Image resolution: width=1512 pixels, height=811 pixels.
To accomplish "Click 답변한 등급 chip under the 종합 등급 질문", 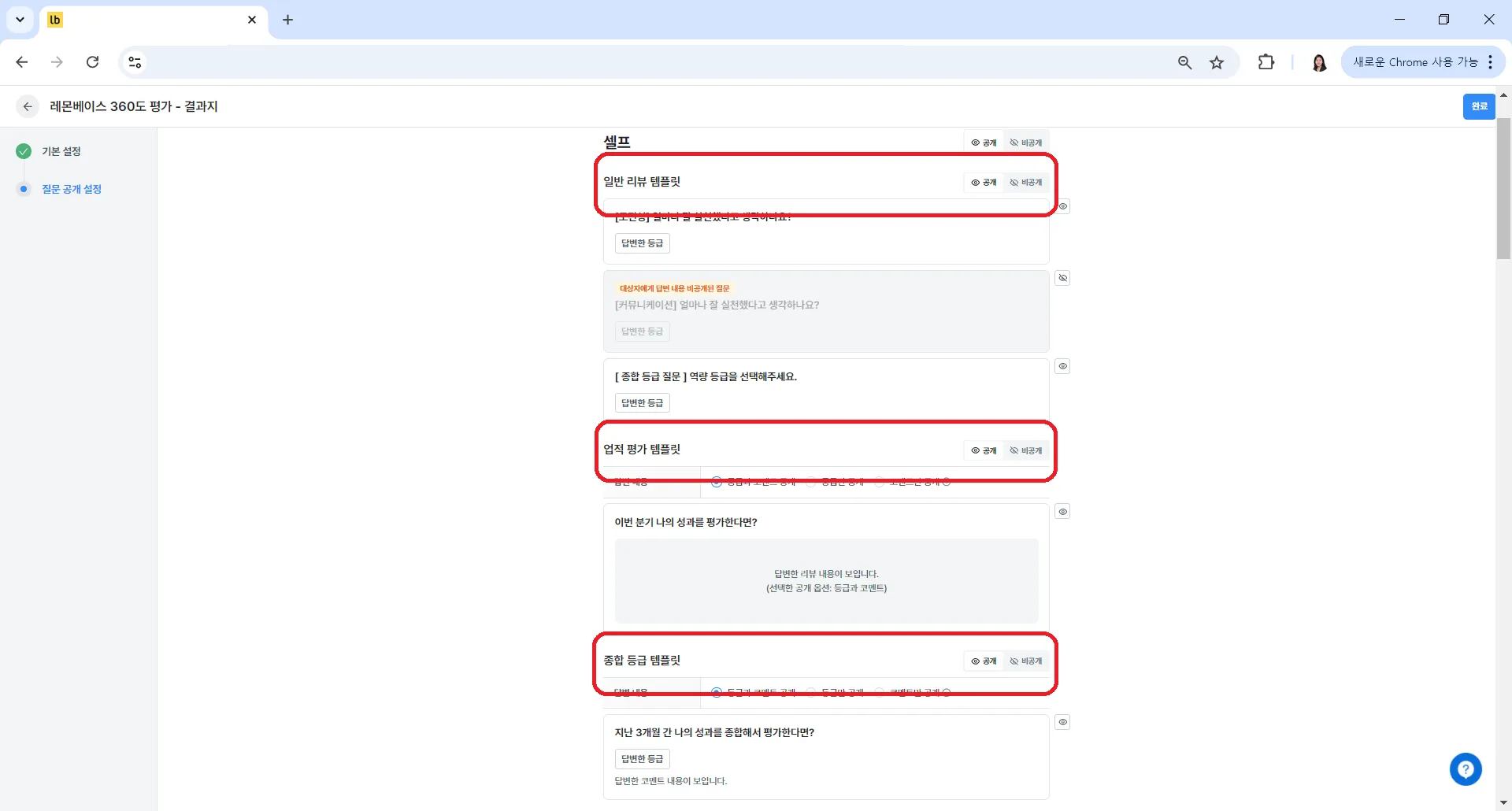I will point(642,403).
